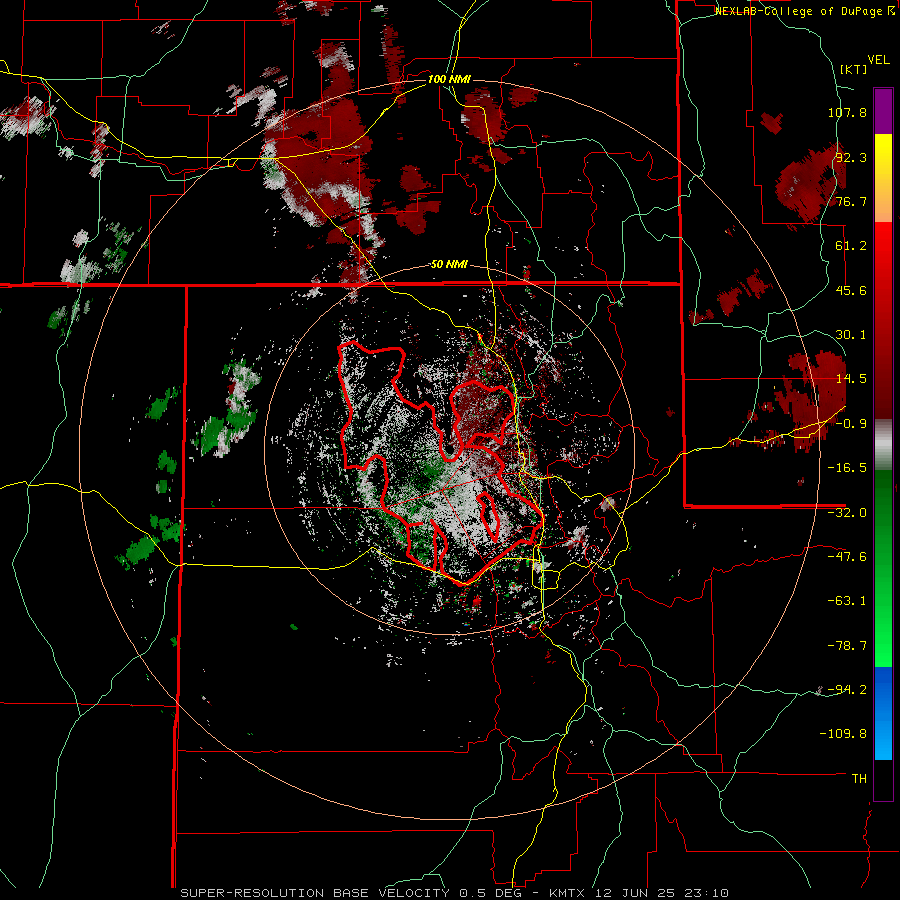Viewport: 900px width, 900px height.
Task: Click the 45.6 velocity scale value
Action: (851, 290)
